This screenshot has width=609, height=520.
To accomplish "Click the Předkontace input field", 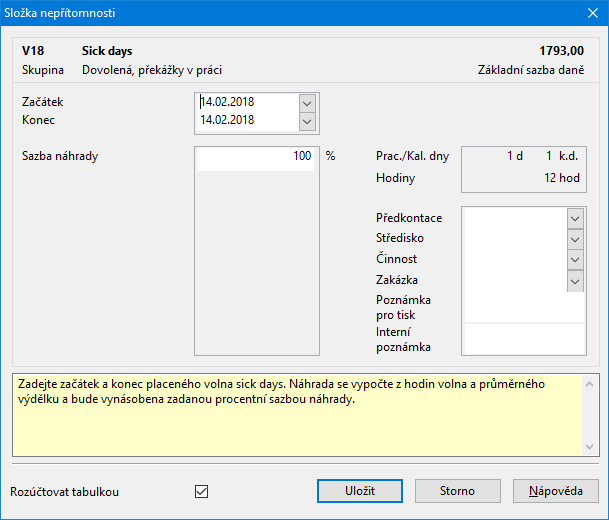I will [x=516, y=219].
